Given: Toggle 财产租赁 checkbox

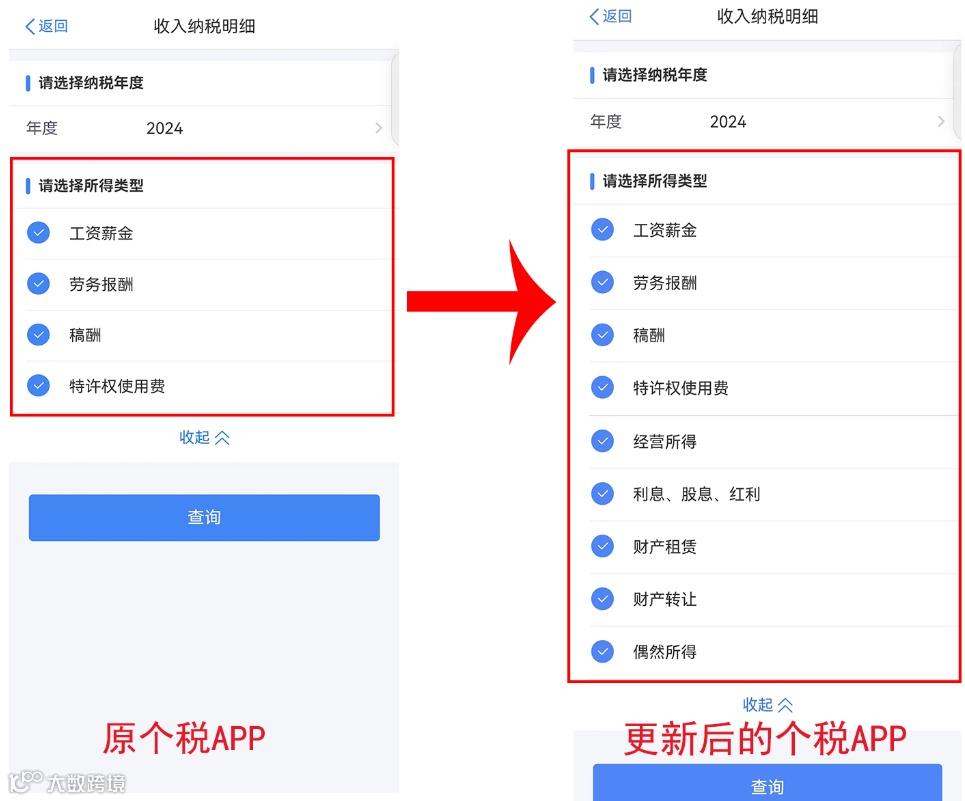Looking at the screenshot, I should pyautogui.click(x=602, y=546).
